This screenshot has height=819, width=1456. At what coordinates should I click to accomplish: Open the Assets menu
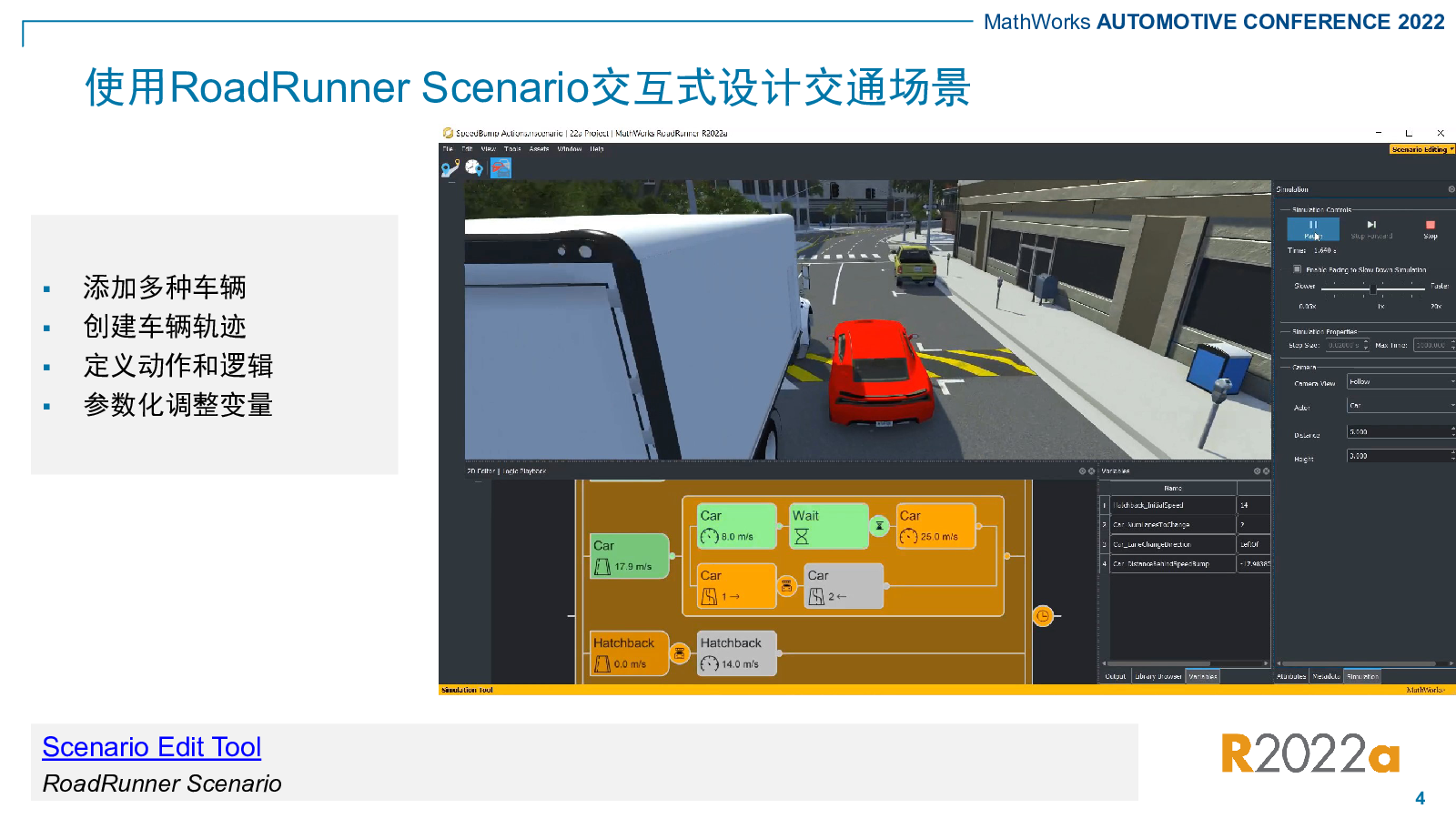[x=540, y=149]
